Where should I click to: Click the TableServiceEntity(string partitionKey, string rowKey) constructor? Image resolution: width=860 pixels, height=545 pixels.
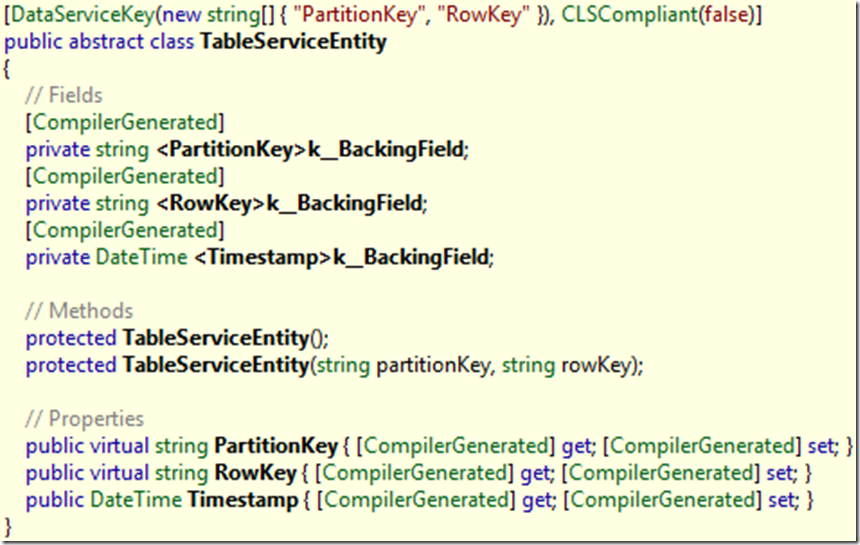pyautogui.click(x=382, y=365)
